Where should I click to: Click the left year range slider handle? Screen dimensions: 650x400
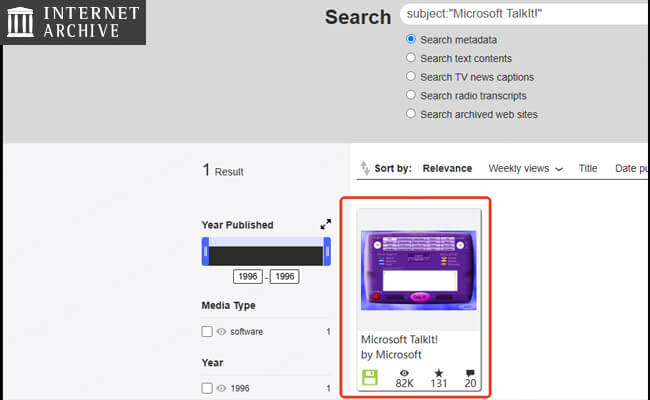(x=205, y=251)
